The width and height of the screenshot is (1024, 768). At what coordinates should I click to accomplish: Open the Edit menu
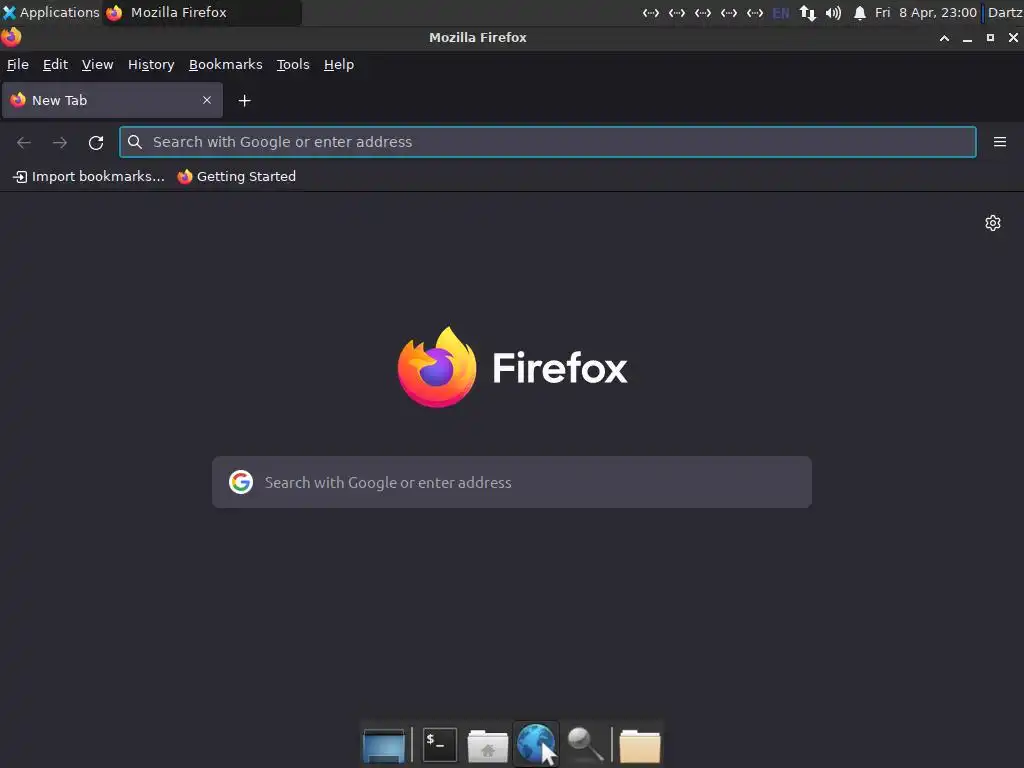(x=56, y=65)
